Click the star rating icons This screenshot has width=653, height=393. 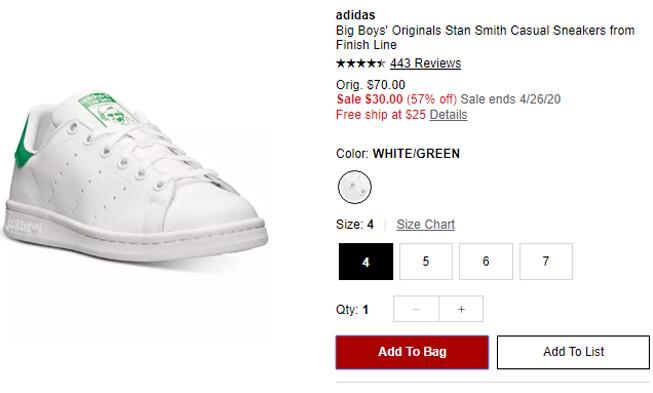[361, 64]
